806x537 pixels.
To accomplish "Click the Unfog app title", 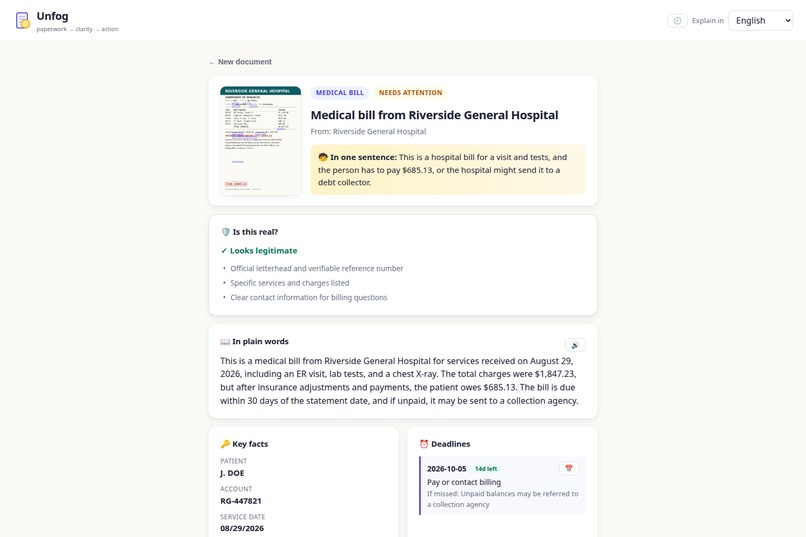I will point(52,16).
